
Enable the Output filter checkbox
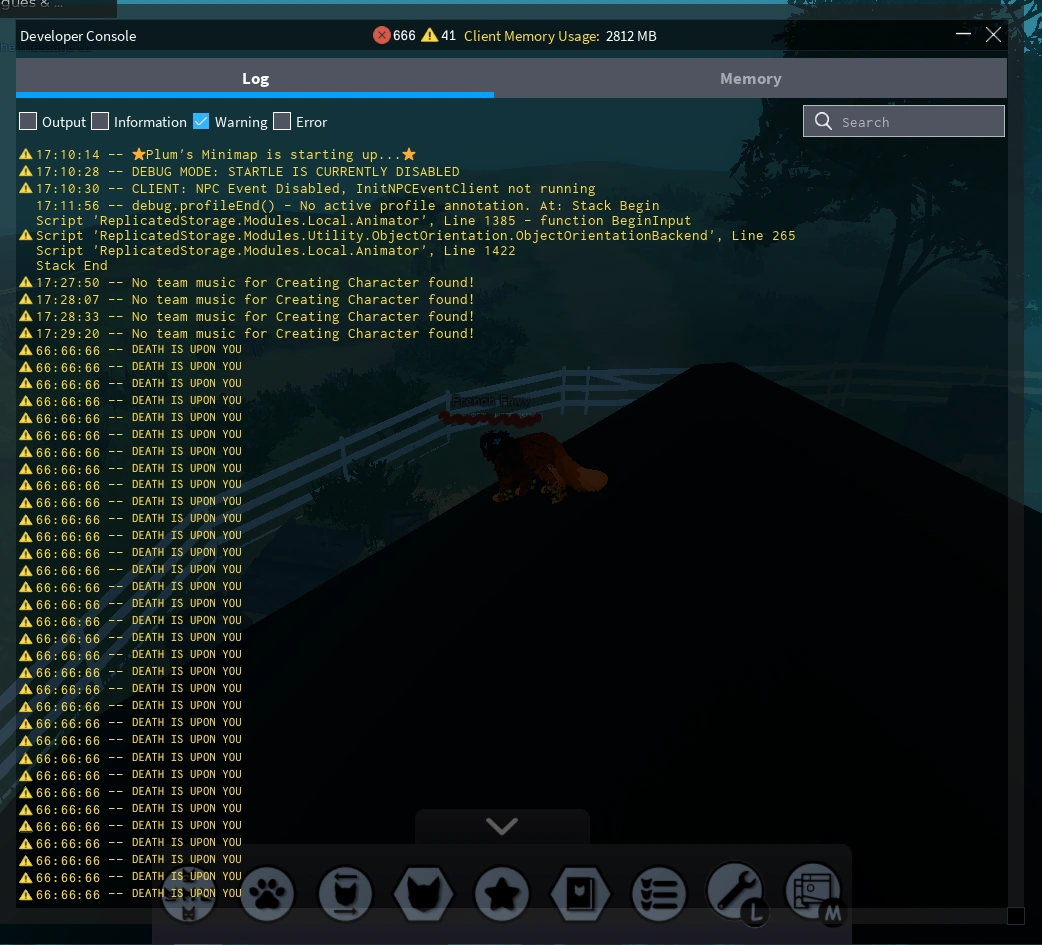[28, 121]
